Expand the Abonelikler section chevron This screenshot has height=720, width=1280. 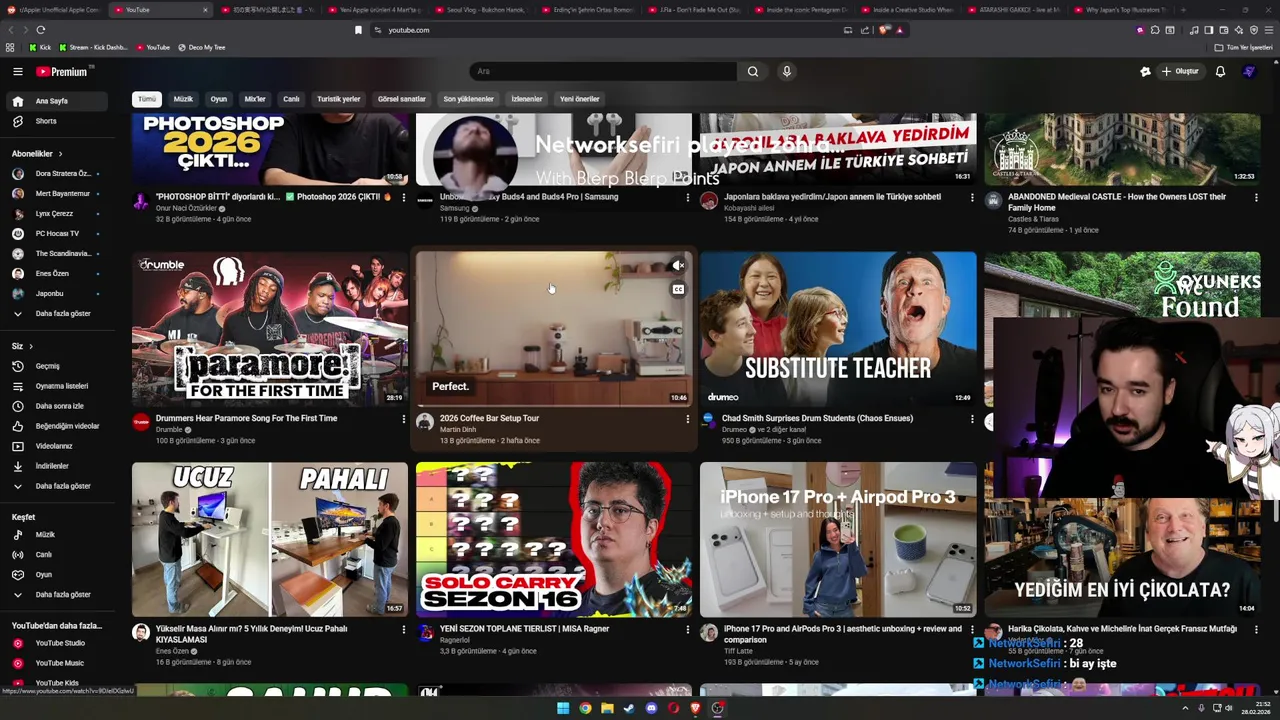pos(60,154)
